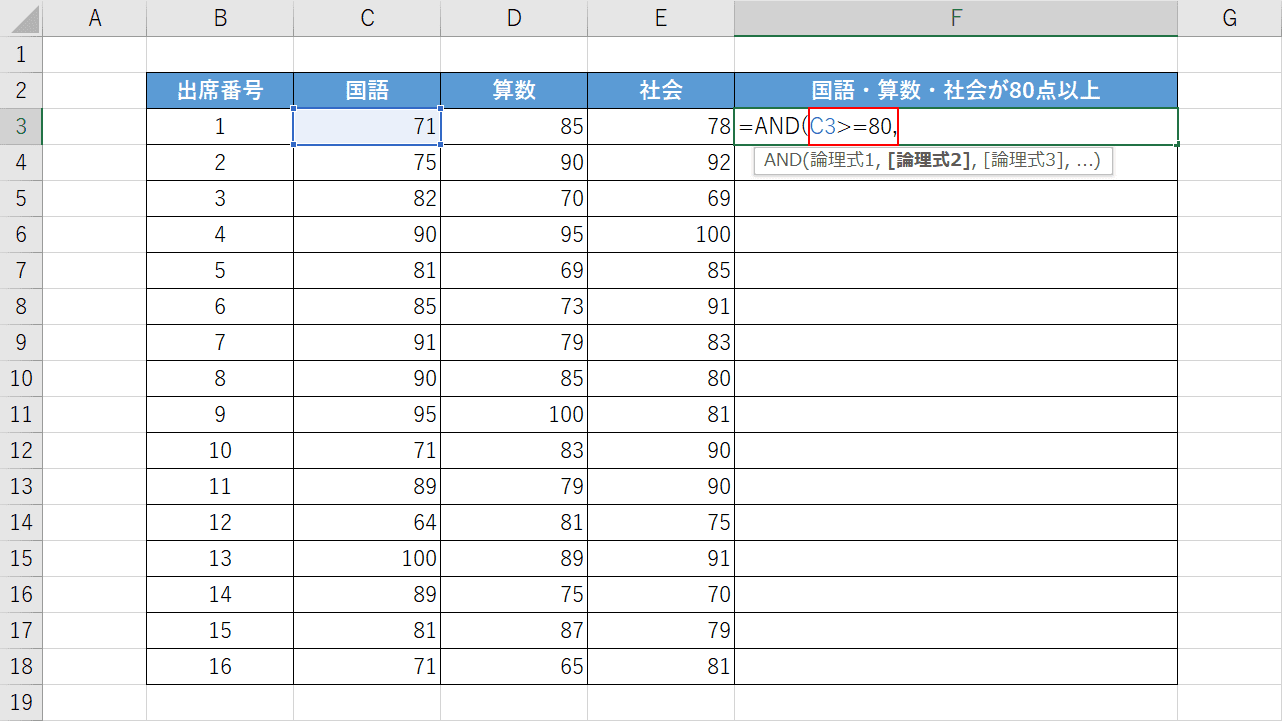Select column D header
Screen dimensions: 1282x721
pos(514,17)
